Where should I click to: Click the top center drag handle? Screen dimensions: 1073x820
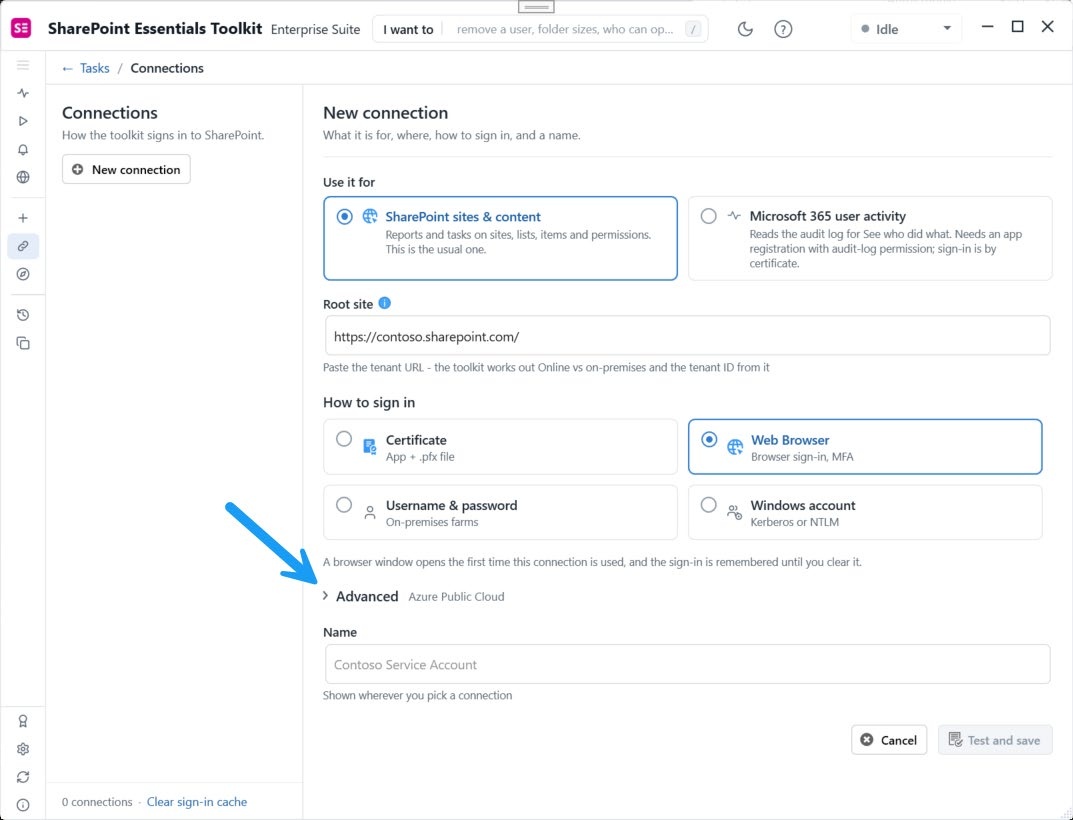[x=536, y=7]
